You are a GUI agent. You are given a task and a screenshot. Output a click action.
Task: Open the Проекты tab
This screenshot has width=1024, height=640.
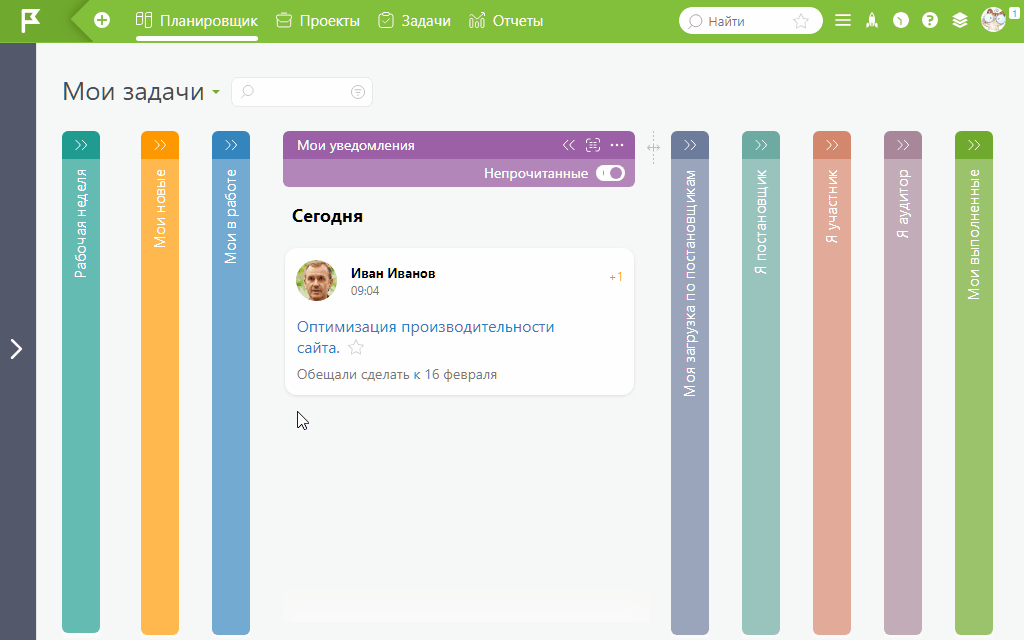(x=317, y=21)
